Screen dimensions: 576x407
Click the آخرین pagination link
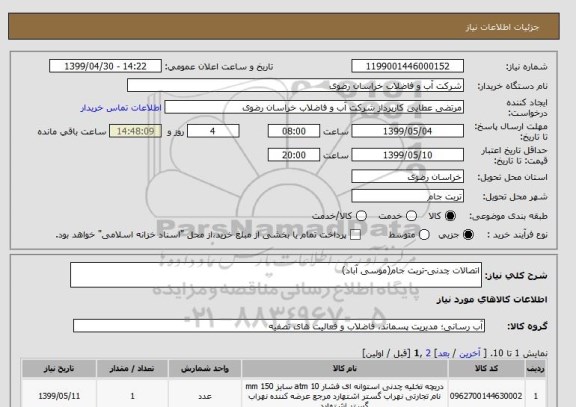pyautogui.click(x=470, y=353)
